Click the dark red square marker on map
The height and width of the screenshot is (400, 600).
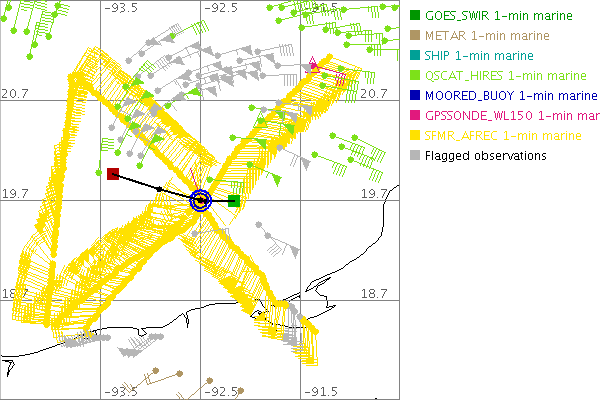(x=113, y=174)
